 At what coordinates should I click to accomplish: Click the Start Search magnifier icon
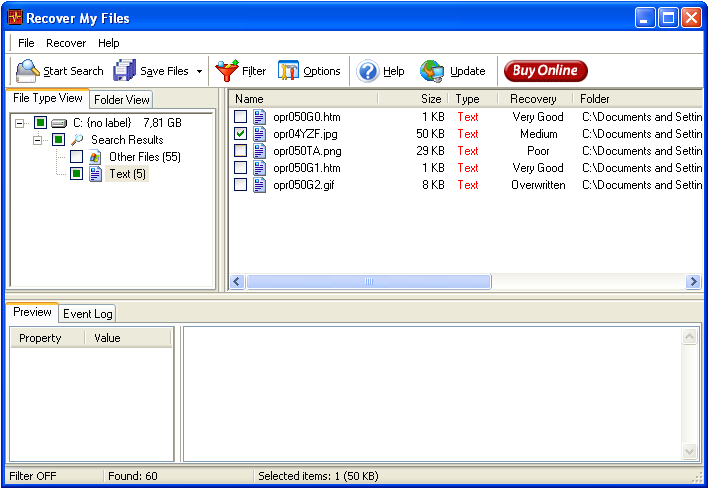pos(28,71)
